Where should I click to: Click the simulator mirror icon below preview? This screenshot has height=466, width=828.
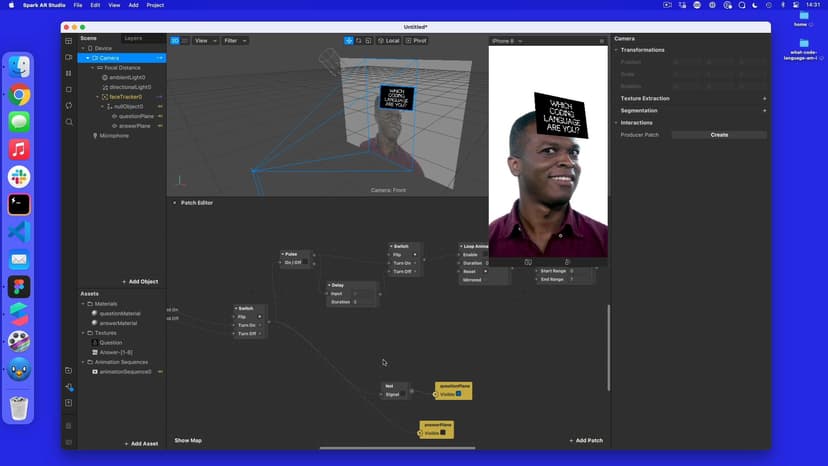pyautogui.click(x=528, y=262)
